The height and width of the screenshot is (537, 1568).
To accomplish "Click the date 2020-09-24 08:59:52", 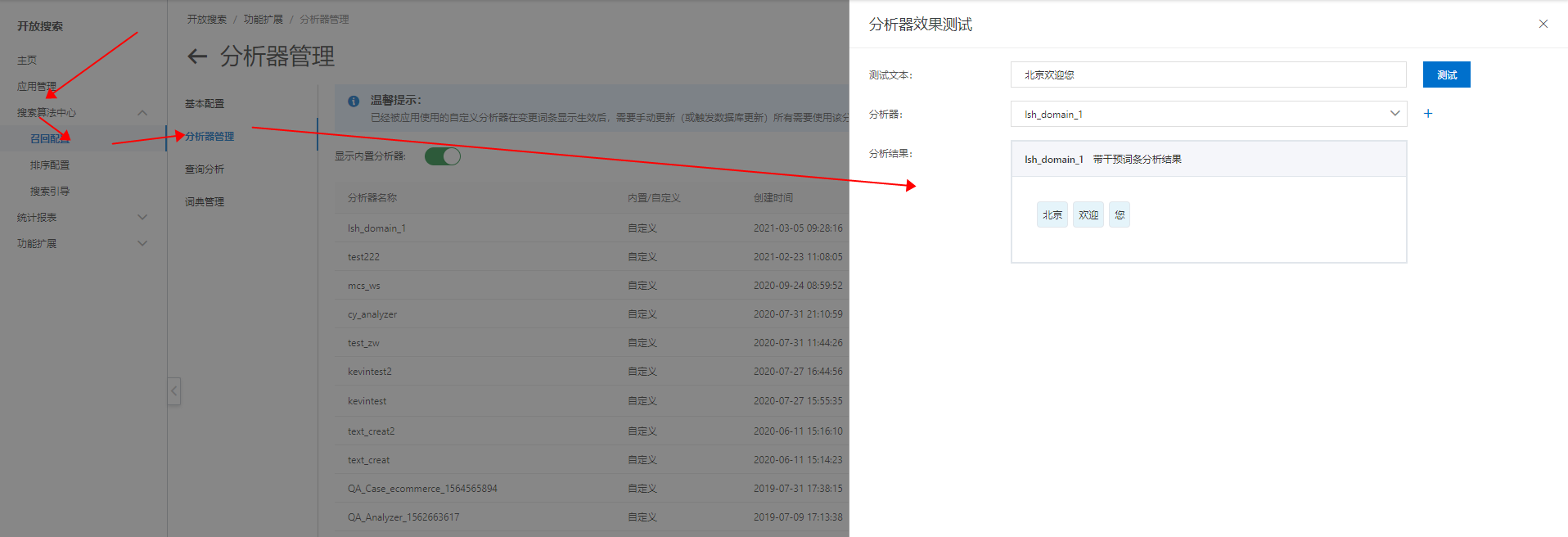I will [x=798, y=286].
